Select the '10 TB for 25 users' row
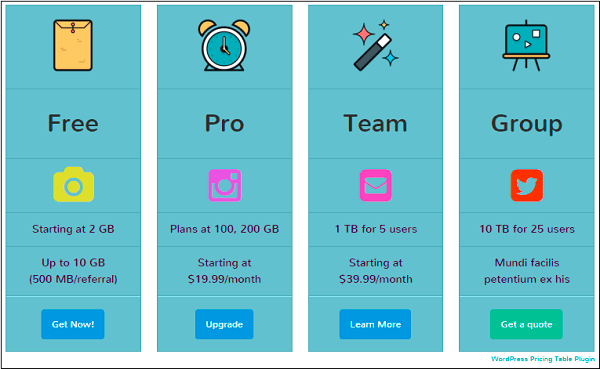The height and width of the screenshot is (369, 600). [527, 229]
